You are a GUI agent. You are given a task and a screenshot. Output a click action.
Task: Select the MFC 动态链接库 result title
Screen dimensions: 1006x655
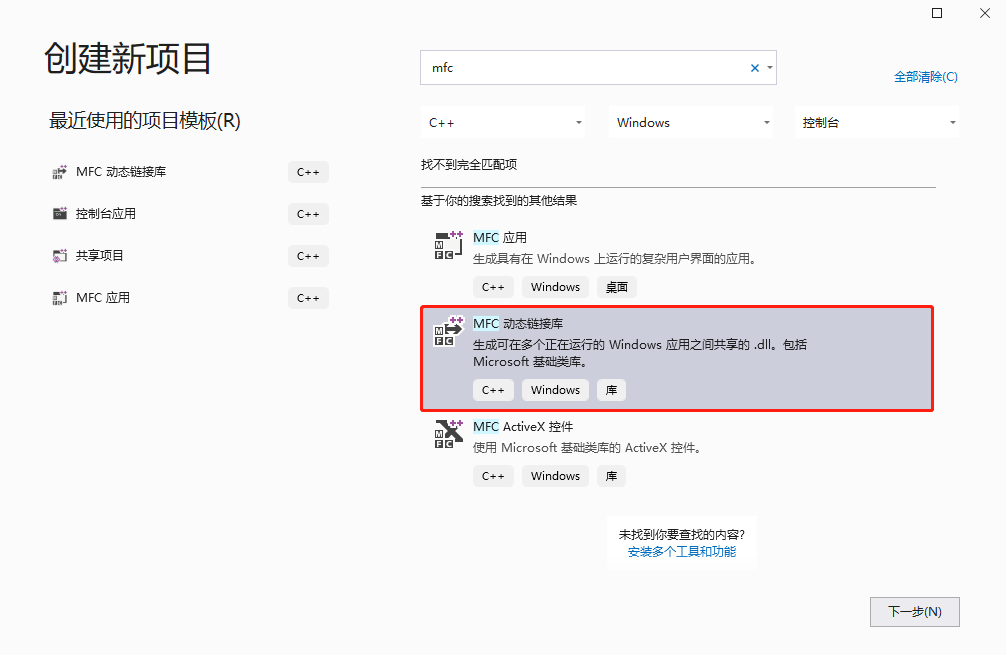pyautogui.click(x=518, y=324)
